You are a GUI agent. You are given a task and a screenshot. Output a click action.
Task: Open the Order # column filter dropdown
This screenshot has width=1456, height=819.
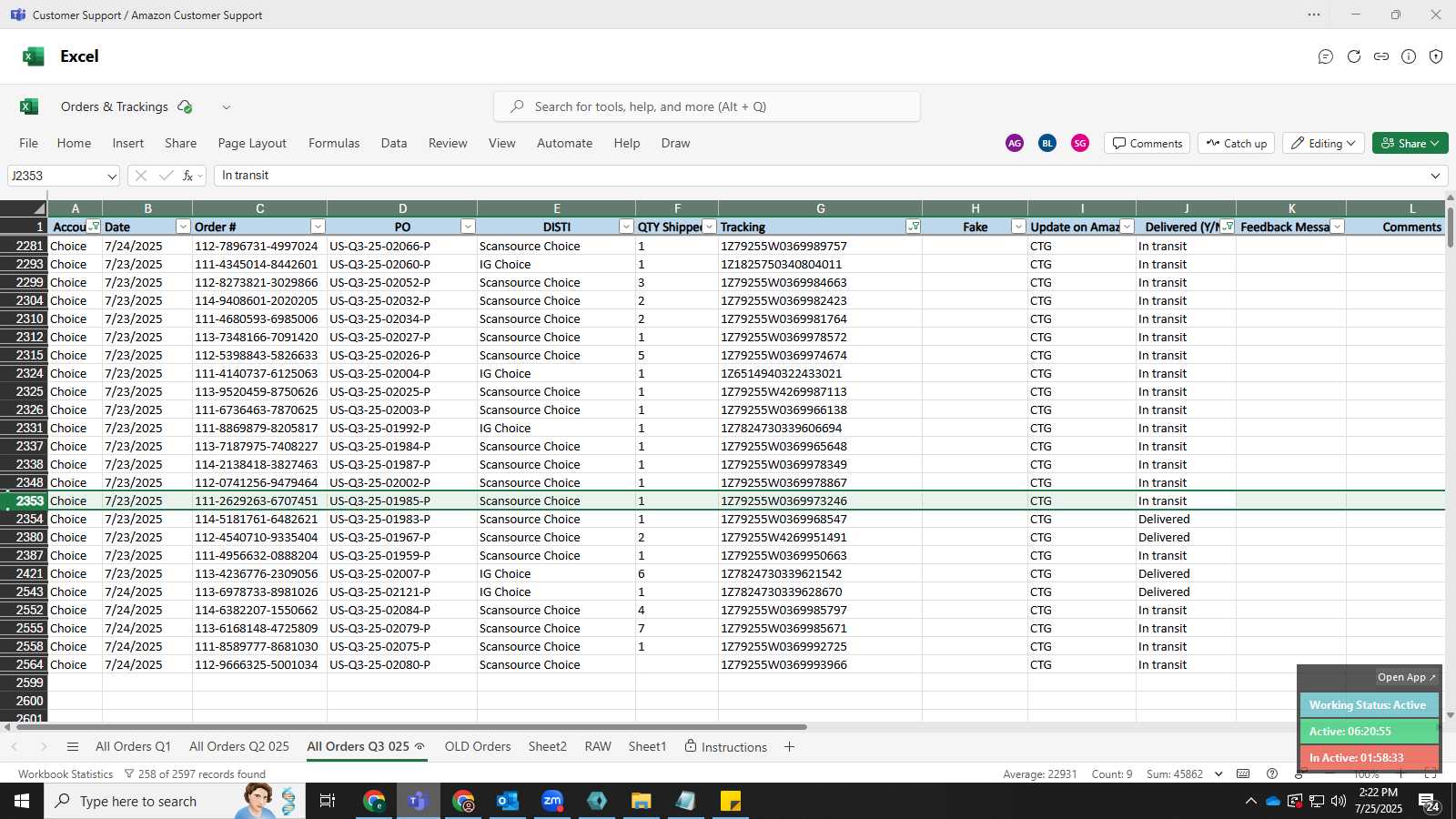(318, 227)
